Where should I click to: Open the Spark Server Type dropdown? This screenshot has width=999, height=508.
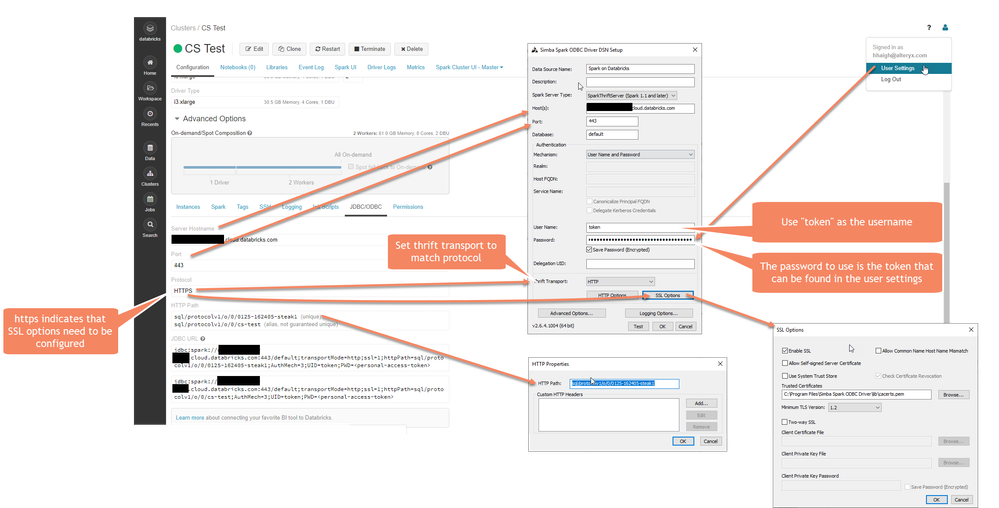pyautogui.click(x=631, y=96)
